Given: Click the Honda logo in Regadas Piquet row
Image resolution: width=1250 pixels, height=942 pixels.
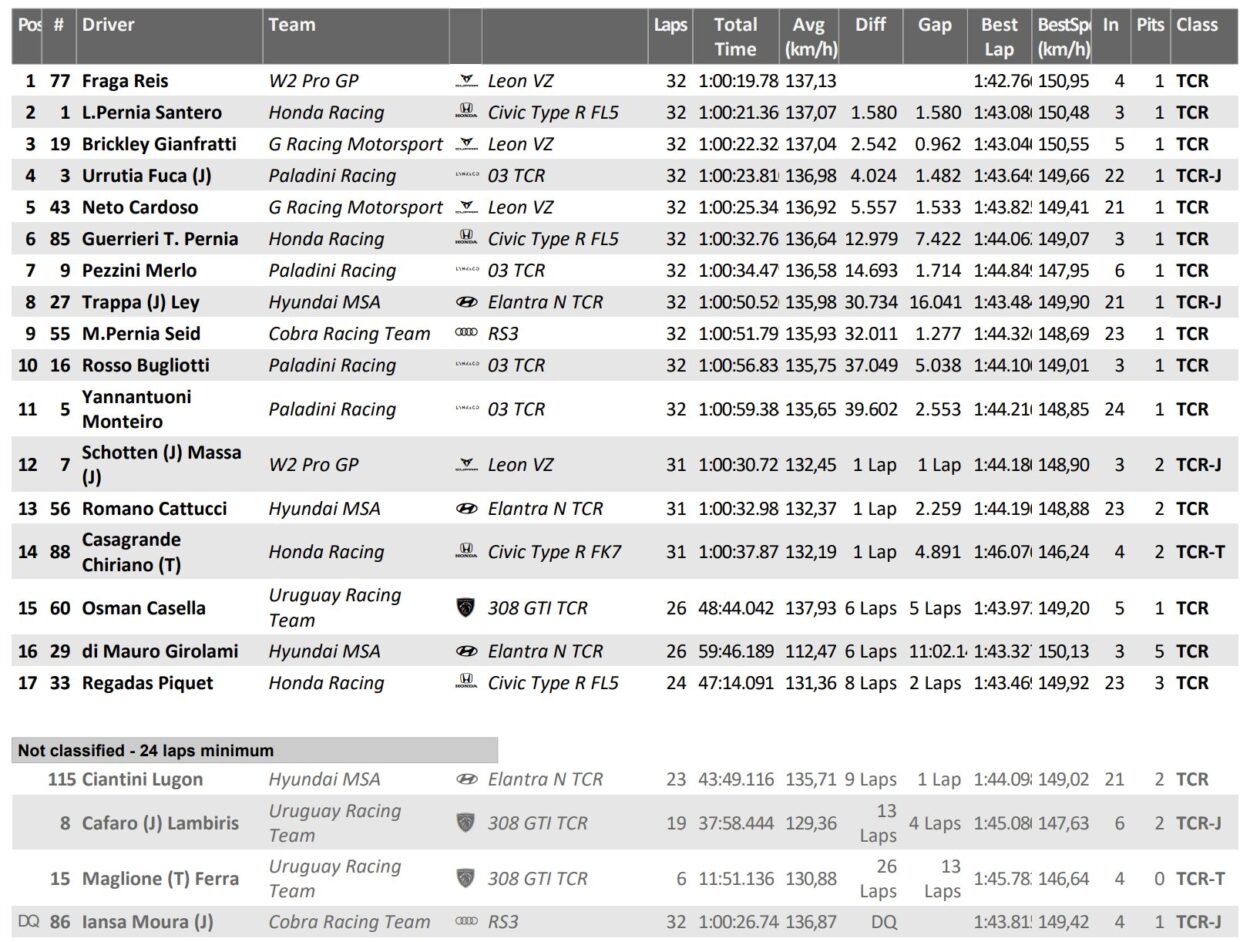Looking at the screenshot, I should pyautogui.click(x=466, y=683).
